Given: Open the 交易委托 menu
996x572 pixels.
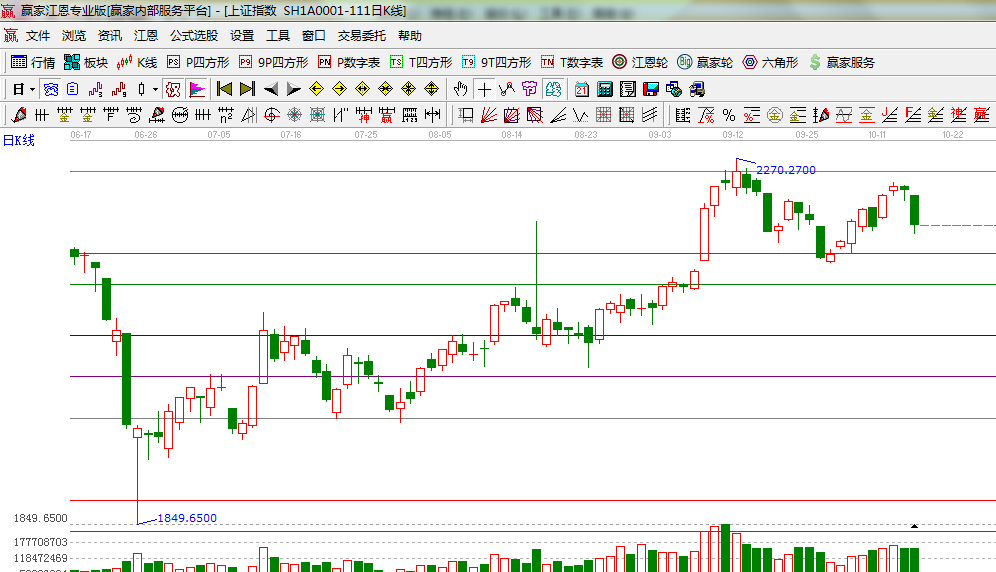Looking at the screenshot, I should [x=361, y=36].
